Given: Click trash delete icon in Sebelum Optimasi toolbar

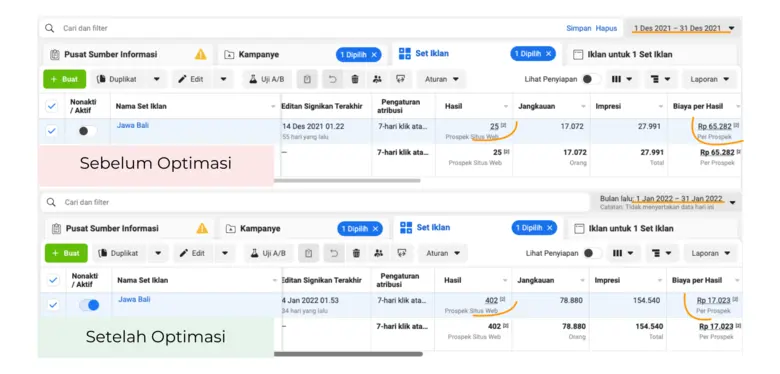Looking at the screenshot, I should click(x=355, y=79).
